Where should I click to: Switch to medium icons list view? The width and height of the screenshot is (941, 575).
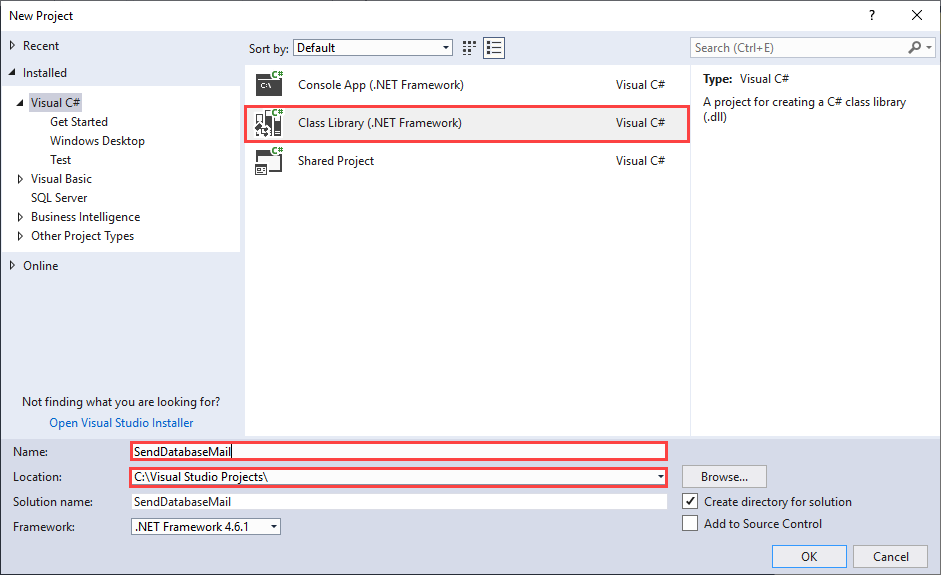tap(494, 48)
